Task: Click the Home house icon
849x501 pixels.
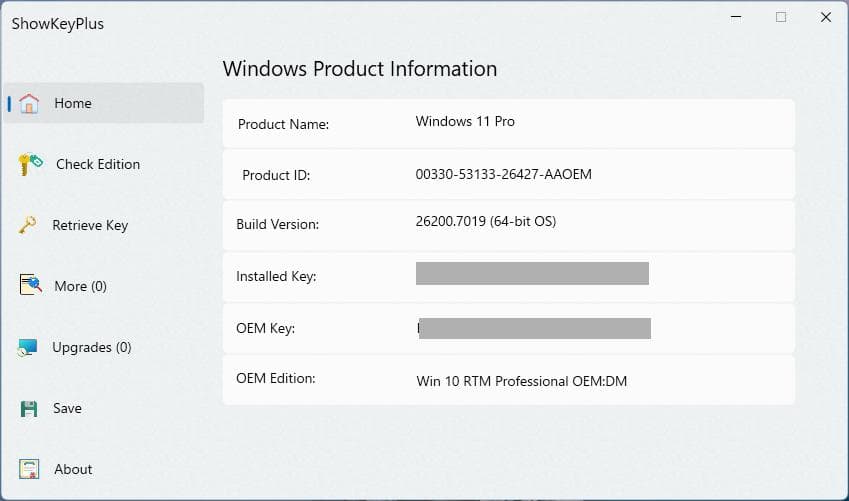Action: tap(29, 103)
